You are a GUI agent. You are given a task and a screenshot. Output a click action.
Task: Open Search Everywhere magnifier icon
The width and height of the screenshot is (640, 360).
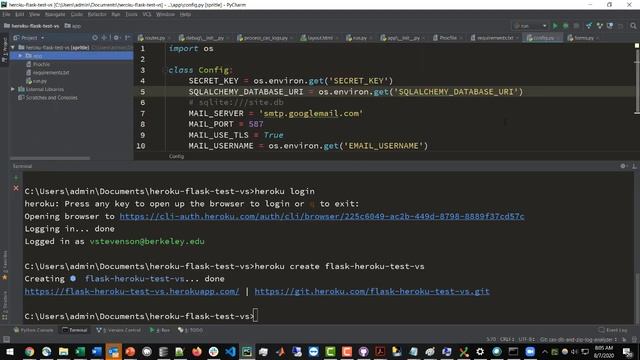tap(633, 26)
